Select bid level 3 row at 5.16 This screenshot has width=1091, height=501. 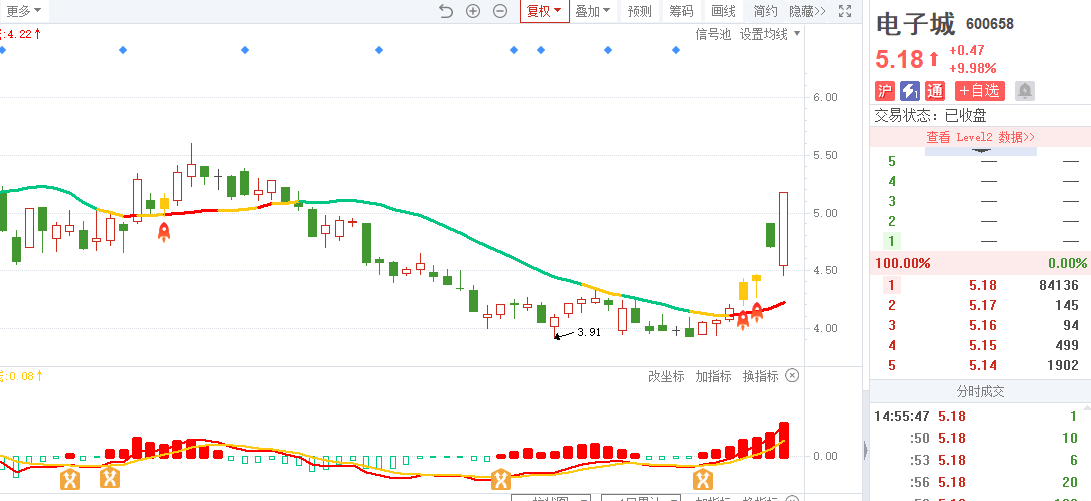pyautogui.click(x=980, y=325)
